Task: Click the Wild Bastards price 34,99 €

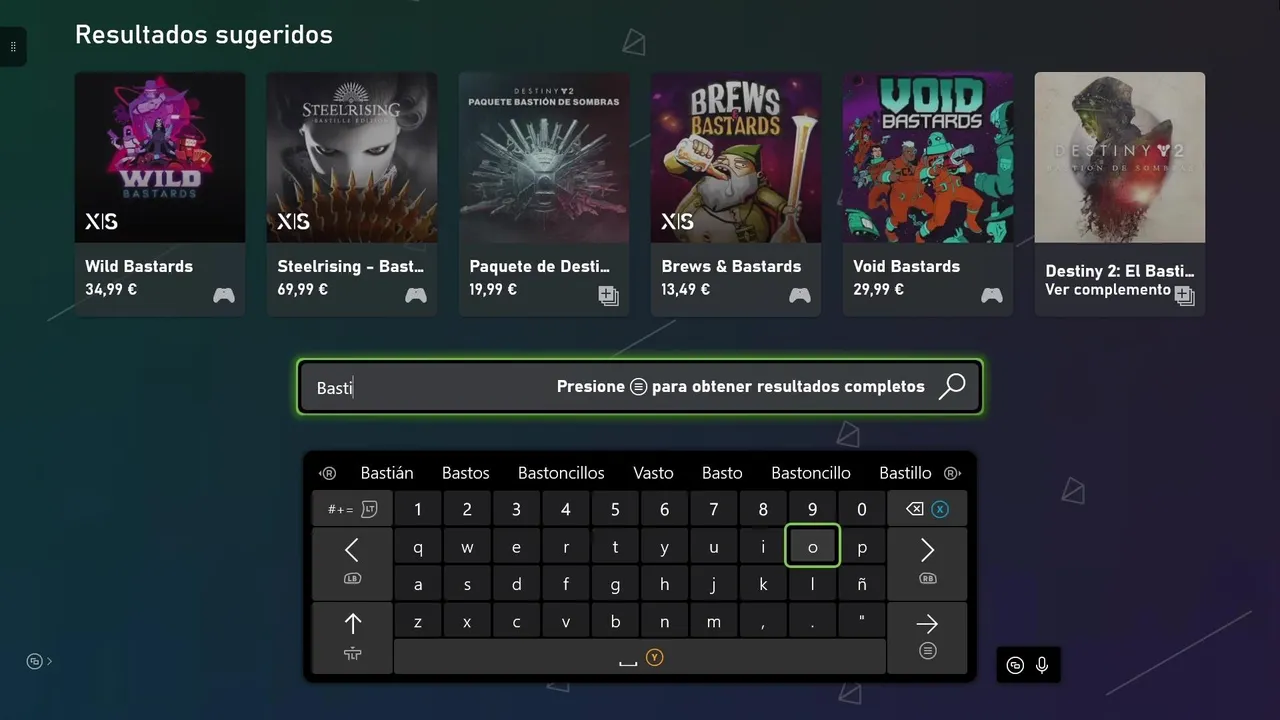Action: coord(111,290)
